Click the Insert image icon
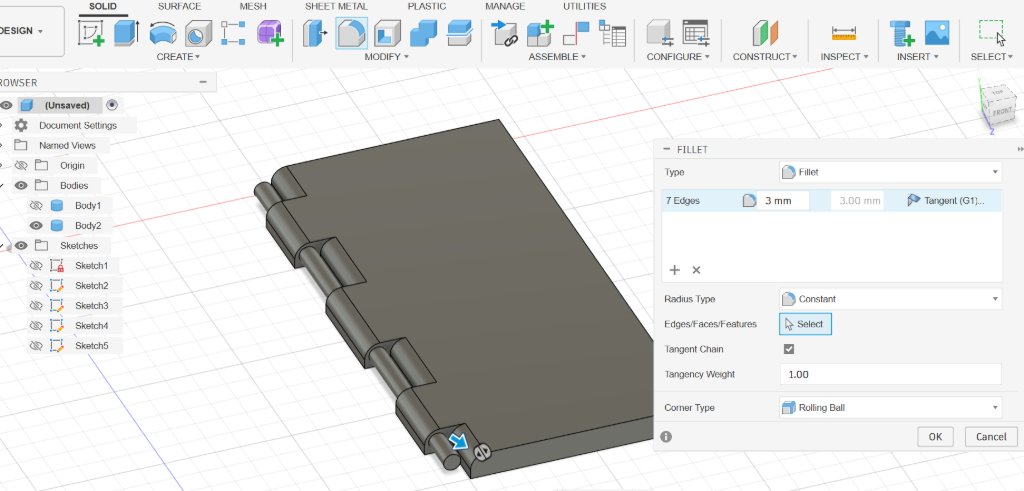This screenshot has width=1024, height=491. 937,33
